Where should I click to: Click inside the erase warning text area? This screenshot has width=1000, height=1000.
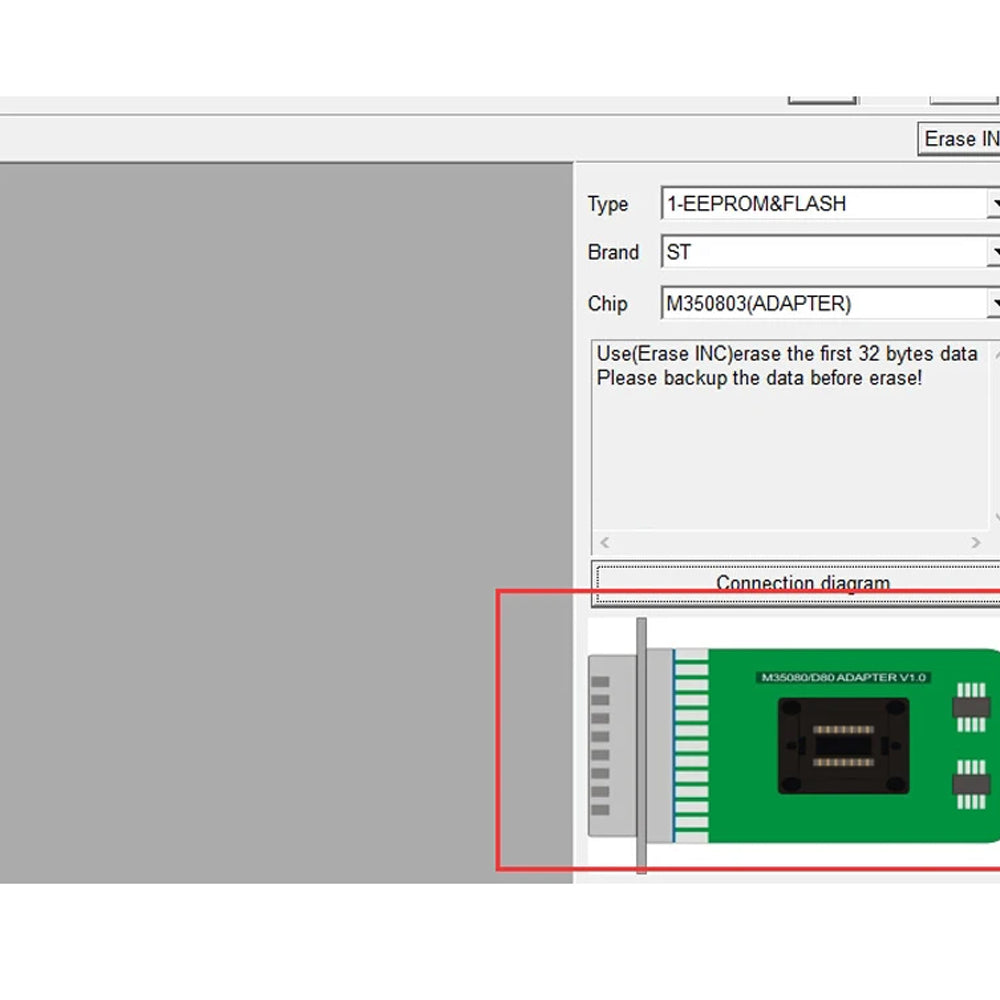[x=790, y=440]
